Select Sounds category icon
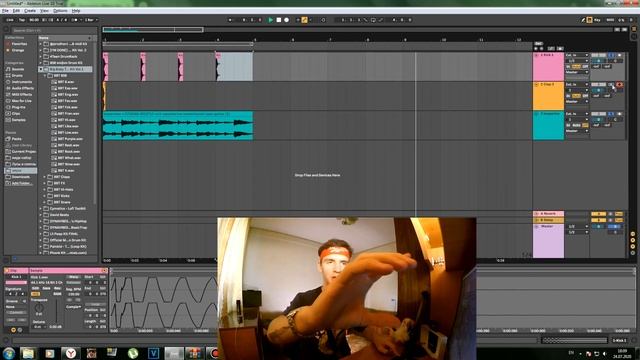The height and width of the screenshot is (360, 640). [8, 69]
